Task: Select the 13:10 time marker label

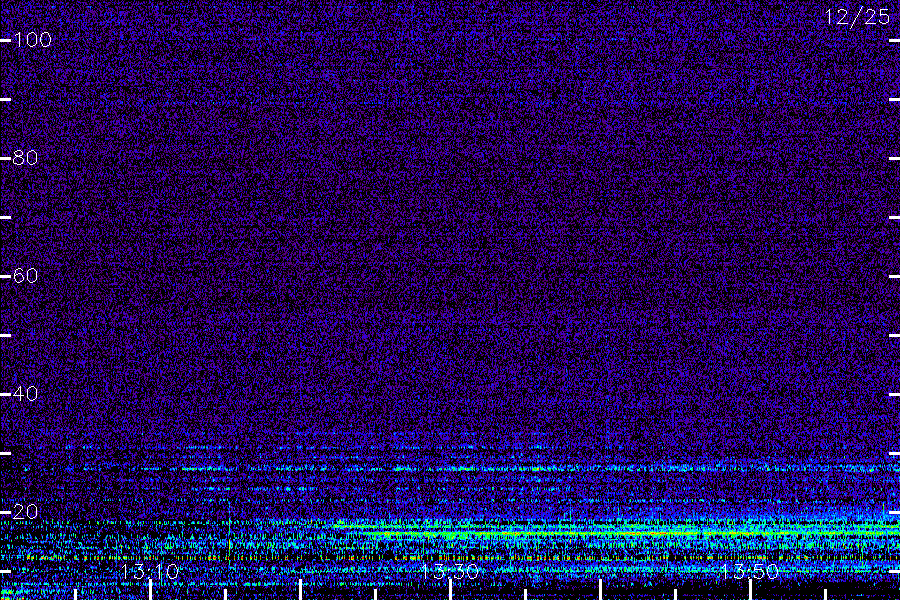Action: point(150,572)
